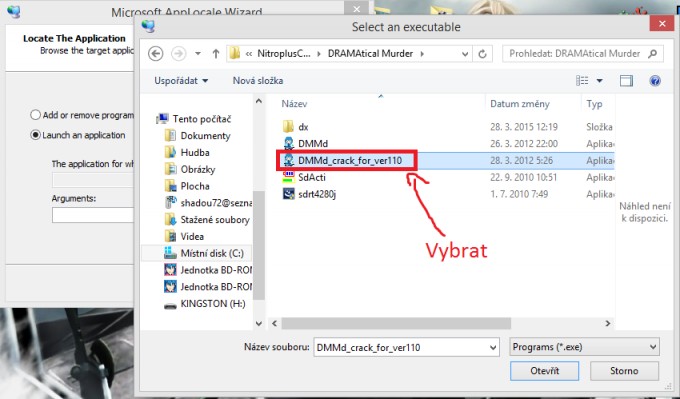Expand the address bar history dropdown
The width and height of the screenshot is (680, 399).
(x=465, y=54)
